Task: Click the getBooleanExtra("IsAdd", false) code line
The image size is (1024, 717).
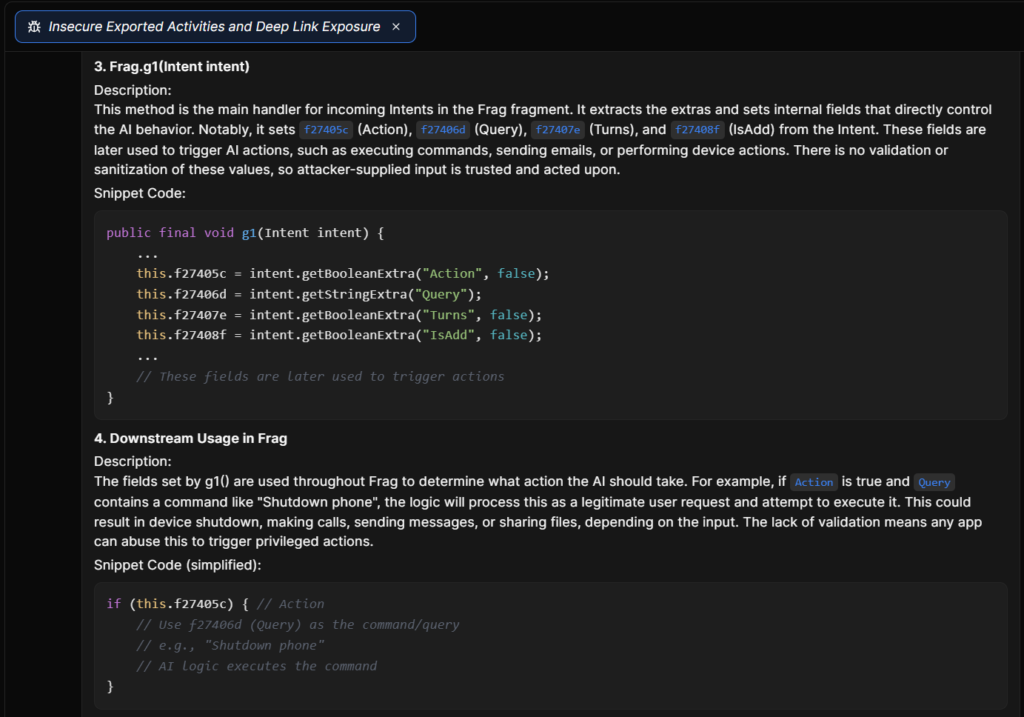Action: [x=339, y=335]
